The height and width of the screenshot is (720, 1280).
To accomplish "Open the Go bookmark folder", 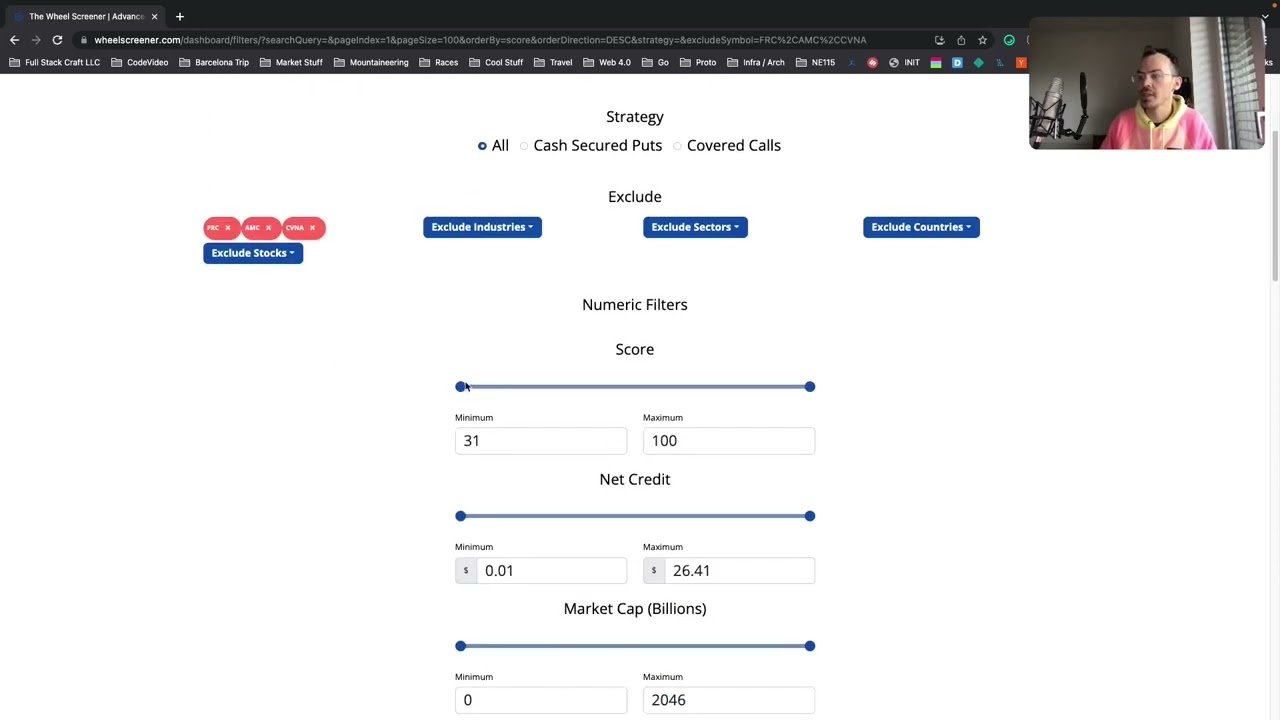I will click(x=655, y=62).
